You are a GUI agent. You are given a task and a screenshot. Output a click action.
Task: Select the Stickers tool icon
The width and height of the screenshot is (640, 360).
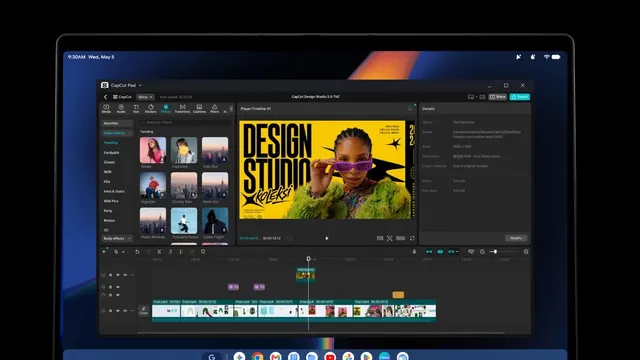[151, 108]
